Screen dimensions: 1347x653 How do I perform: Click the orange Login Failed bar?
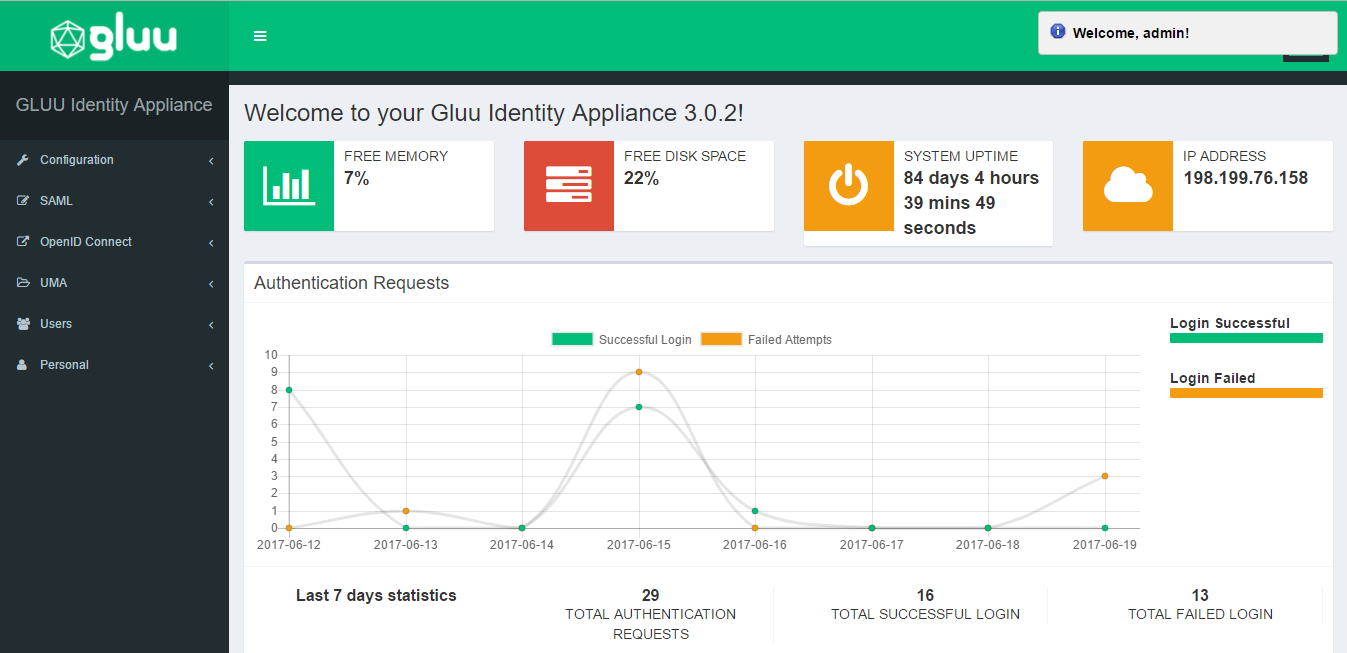pos(1246,393)
